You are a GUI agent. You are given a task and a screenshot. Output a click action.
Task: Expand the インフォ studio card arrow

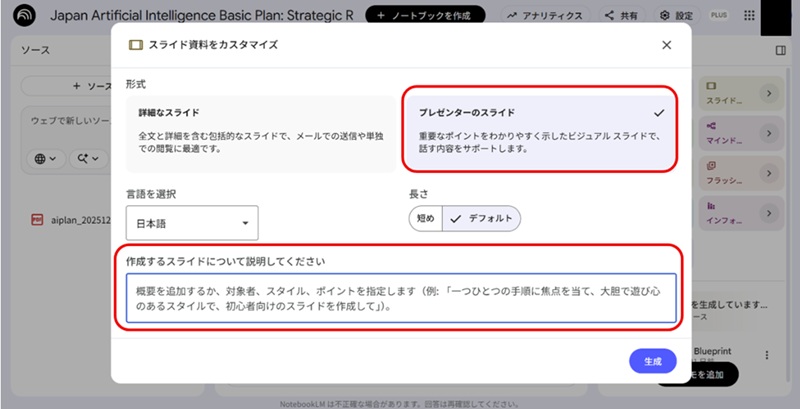pyautogui.click(x=769, y=213)
